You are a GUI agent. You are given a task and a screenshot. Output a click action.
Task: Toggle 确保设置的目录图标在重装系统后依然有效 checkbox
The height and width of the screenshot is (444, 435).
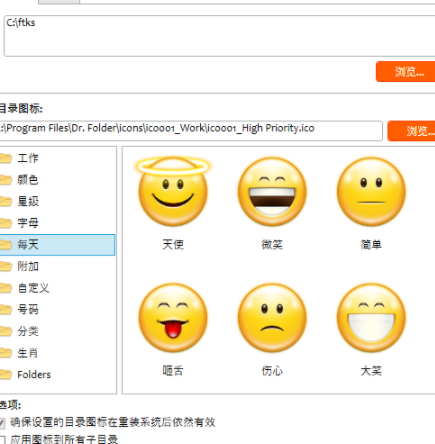click(2, 423)
